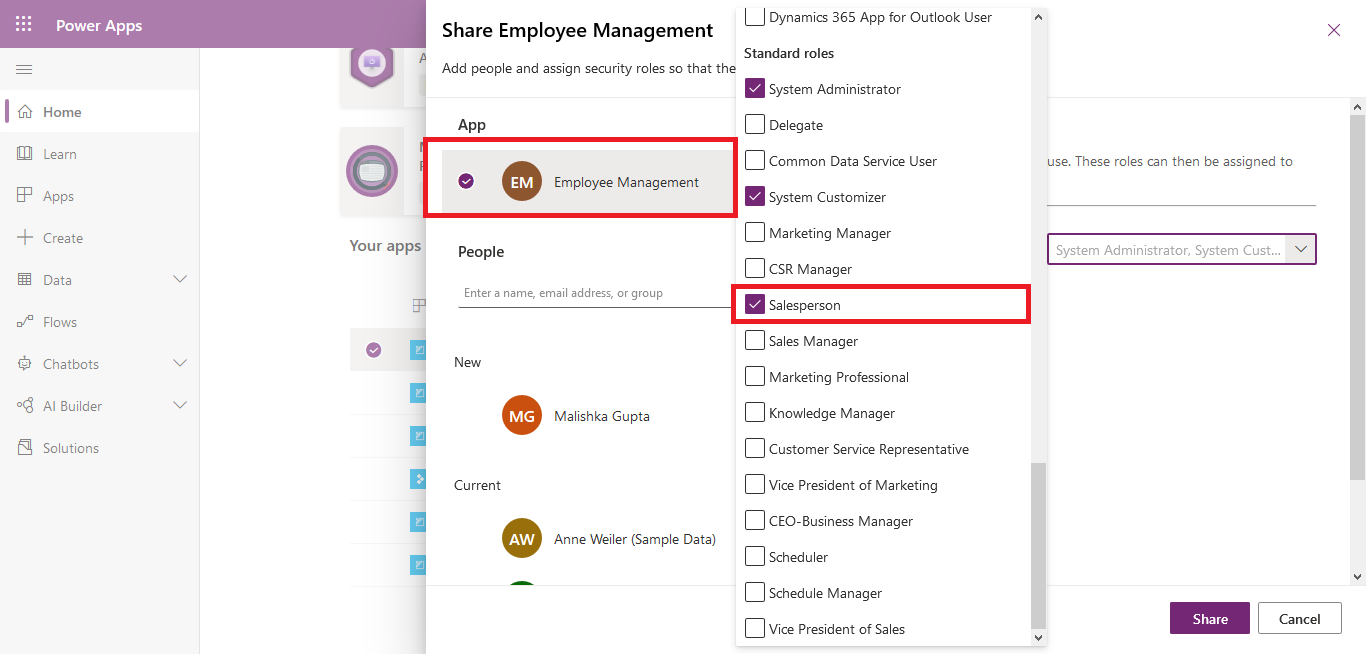Image resolution: width=1366 pixels, height=654 pixels.
Task: Click the Apps grid icon
Action: [25, 196]
